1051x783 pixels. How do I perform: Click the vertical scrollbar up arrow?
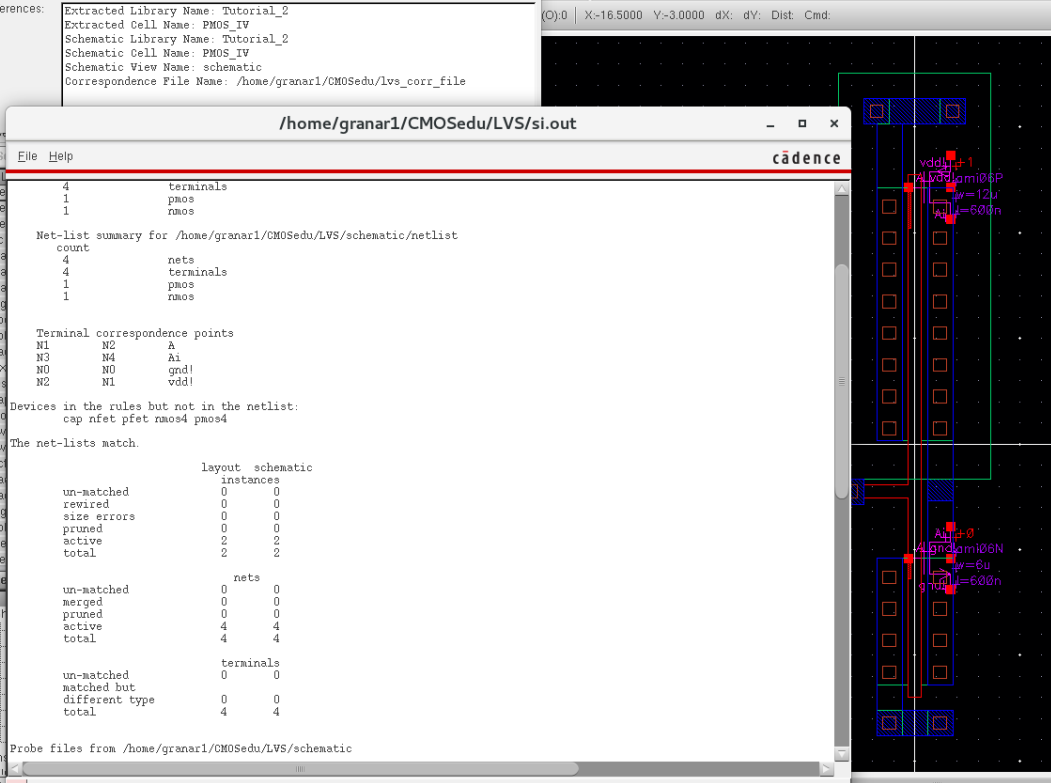pos(841,189)
